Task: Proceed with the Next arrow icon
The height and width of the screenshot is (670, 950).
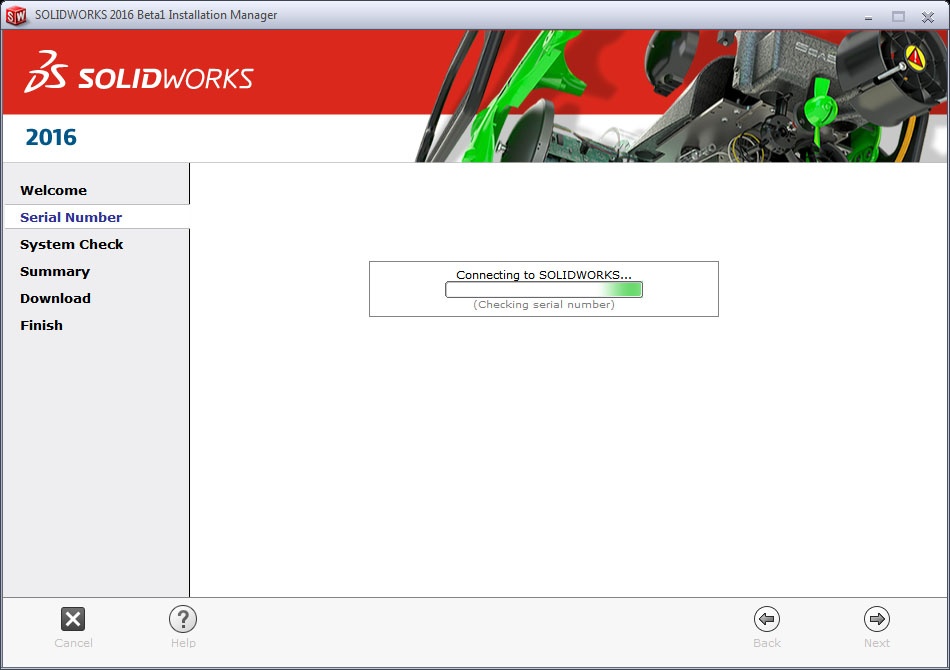Action: pos(877,619)
